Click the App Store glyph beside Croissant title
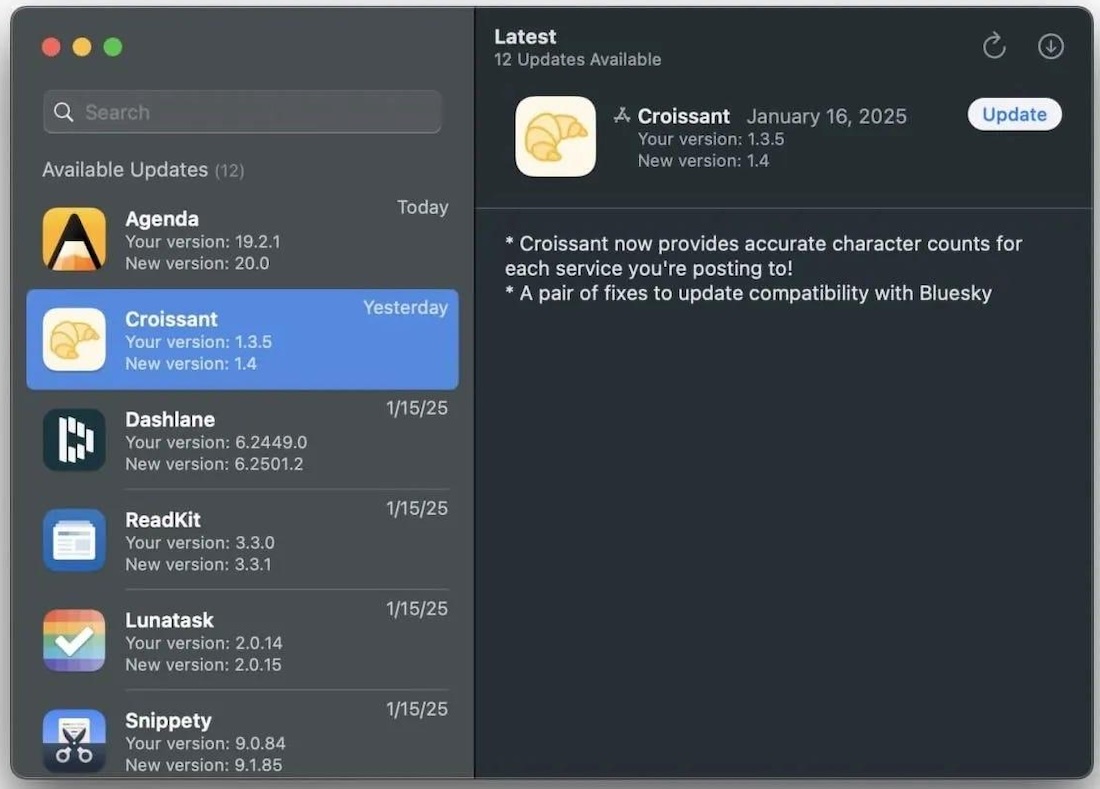The image size is (1100, 789). (x=622, y=115)
